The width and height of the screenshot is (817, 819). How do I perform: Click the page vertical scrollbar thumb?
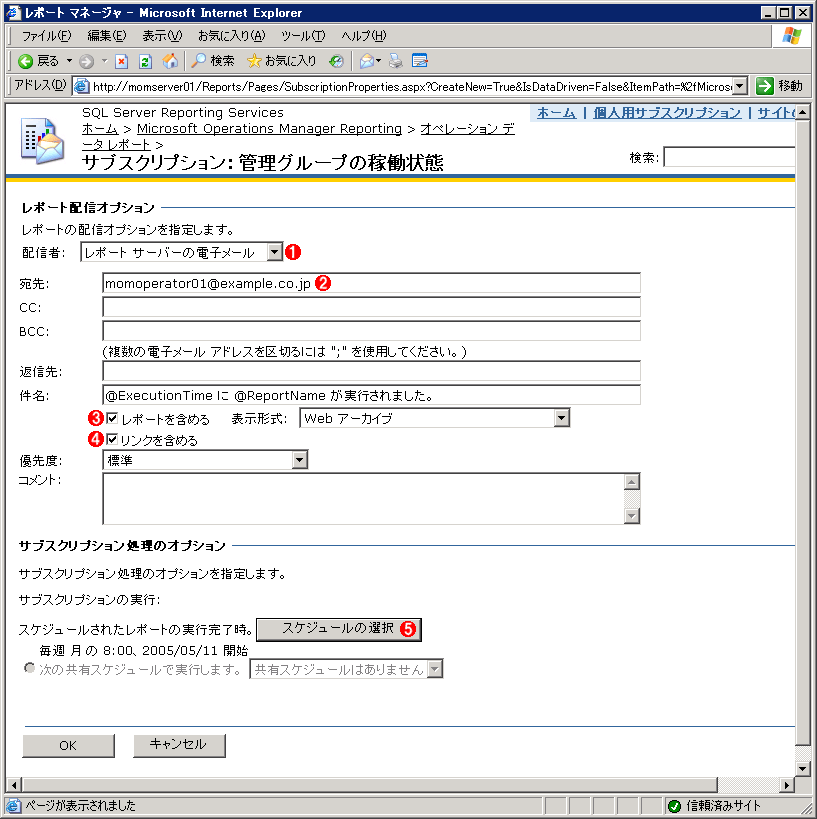coord(802,432)
